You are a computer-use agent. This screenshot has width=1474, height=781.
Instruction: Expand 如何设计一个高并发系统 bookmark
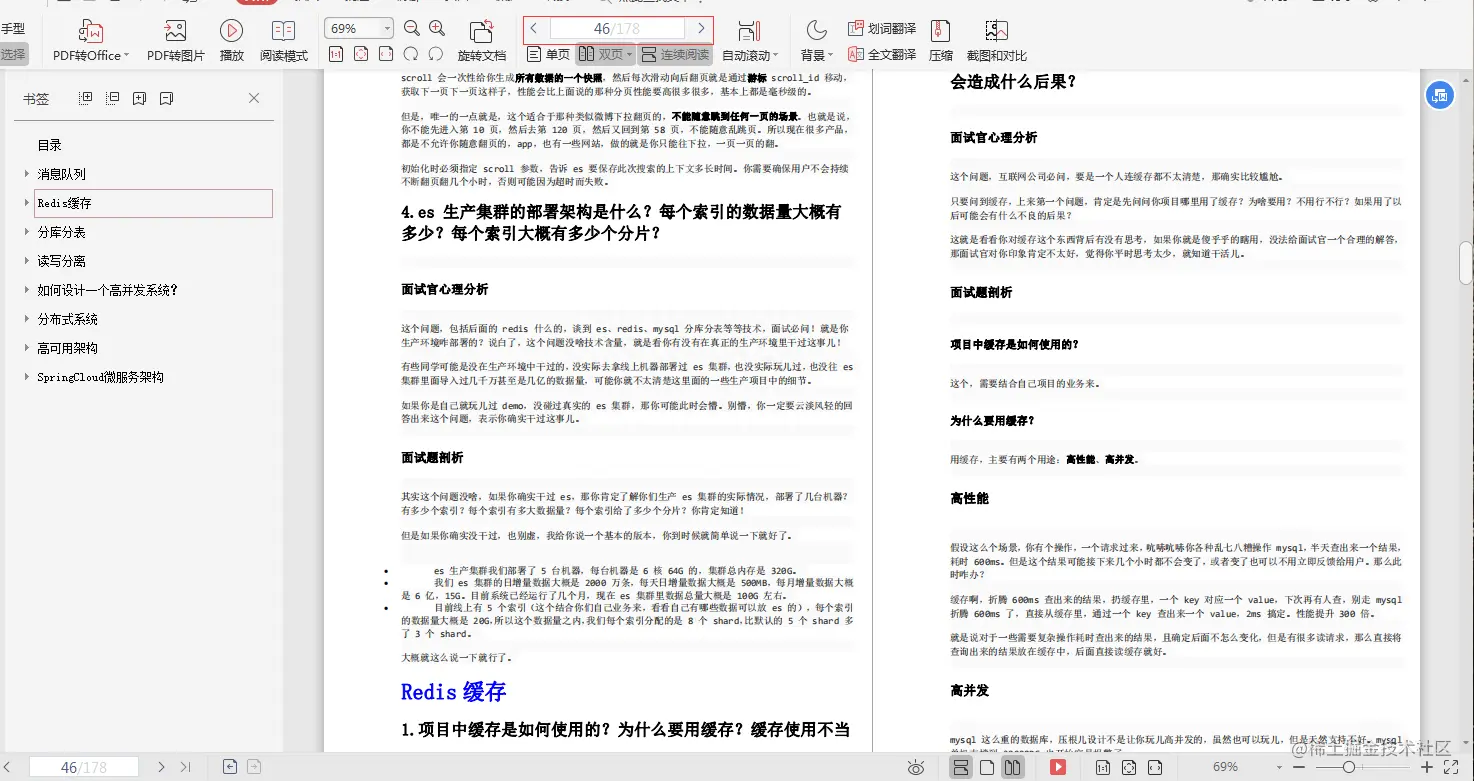click(x=26, y=290)
